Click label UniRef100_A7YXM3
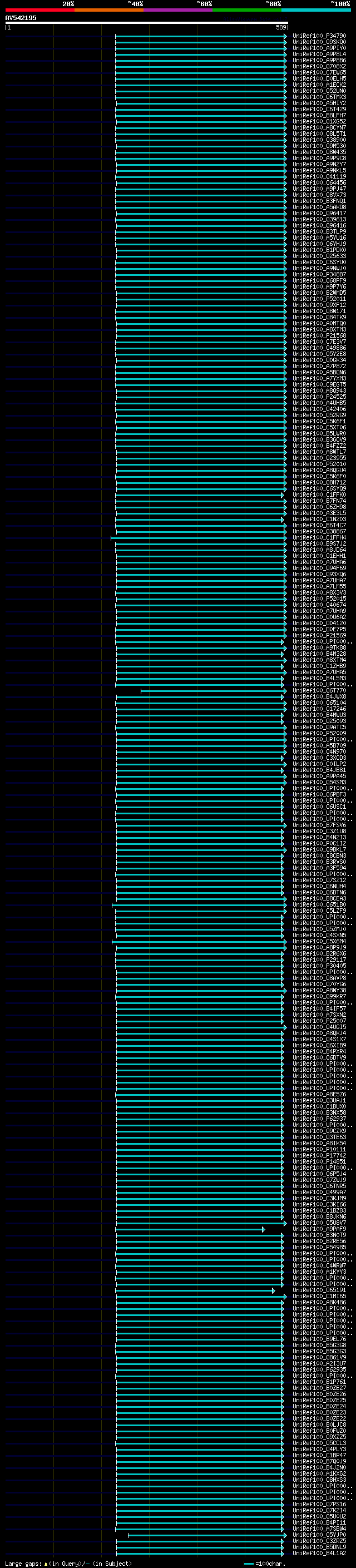Viewport: 356px width, 1568px height. tap(319, 379)
